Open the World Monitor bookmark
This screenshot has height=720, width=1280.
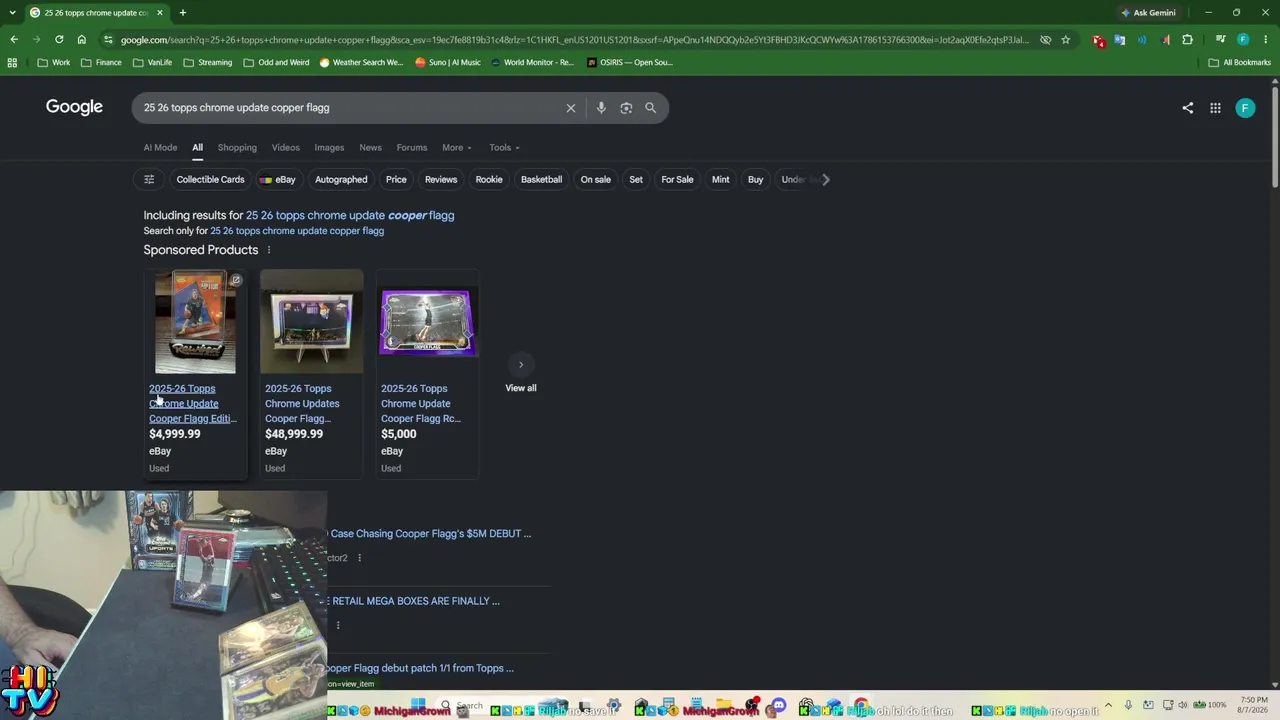532,62
